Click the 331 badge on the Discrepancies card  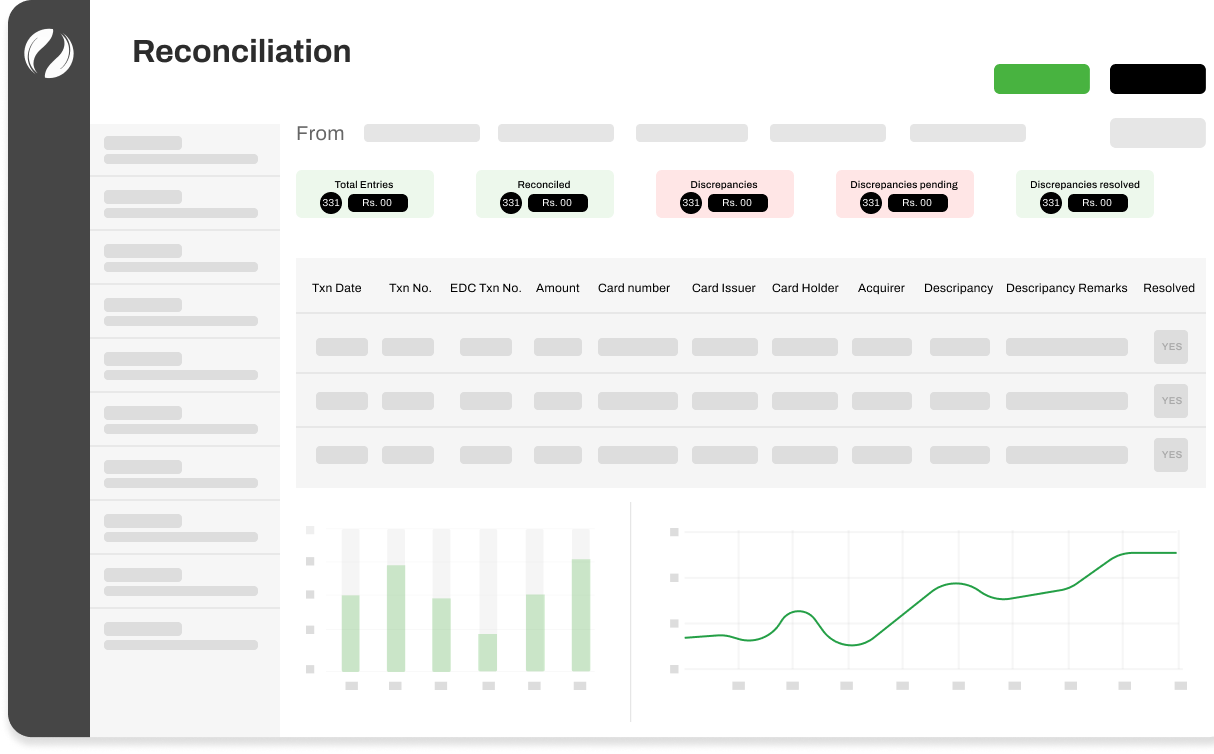click(690, 203)
